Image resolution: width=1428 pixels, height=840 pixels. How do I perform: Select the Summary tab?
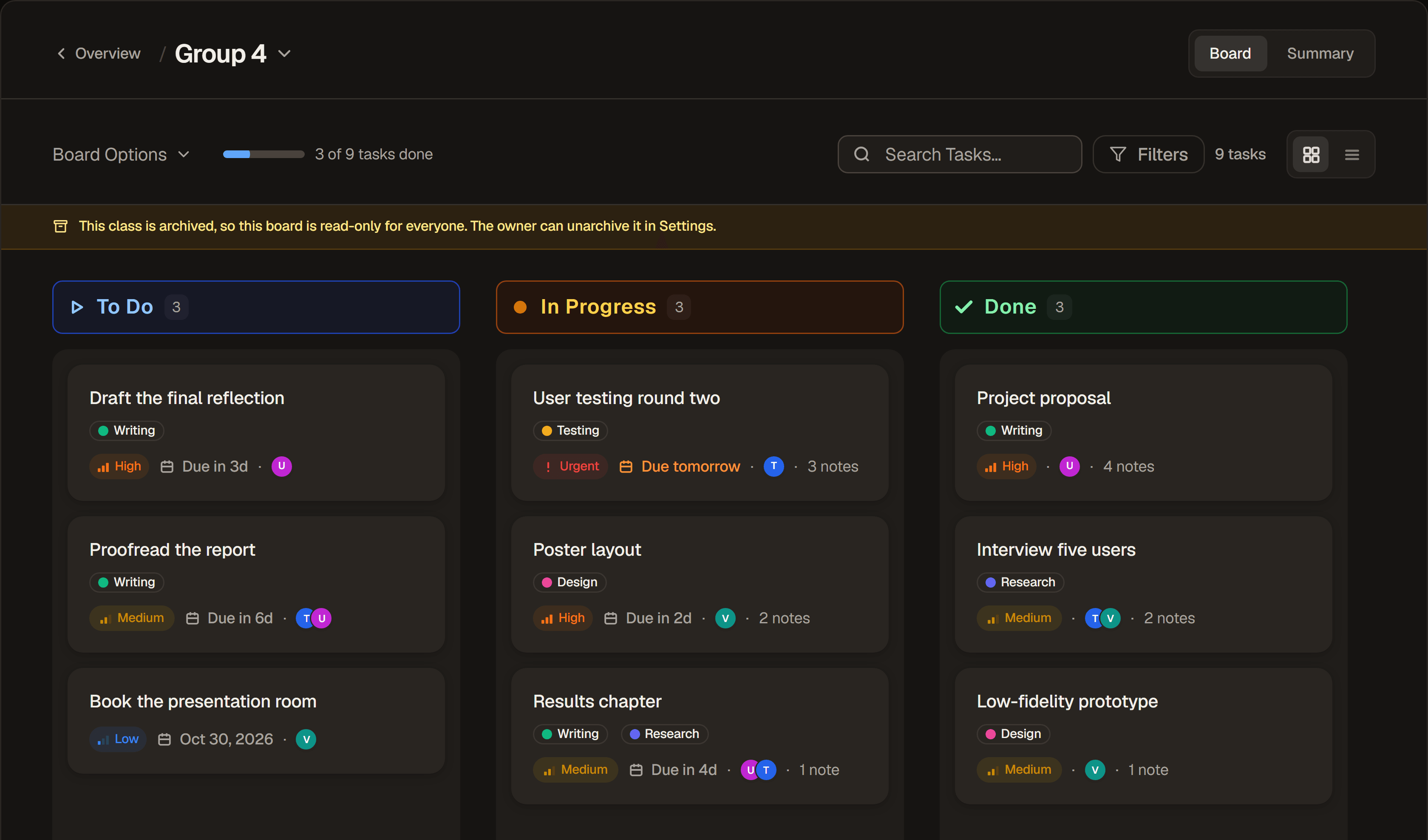1320,53
